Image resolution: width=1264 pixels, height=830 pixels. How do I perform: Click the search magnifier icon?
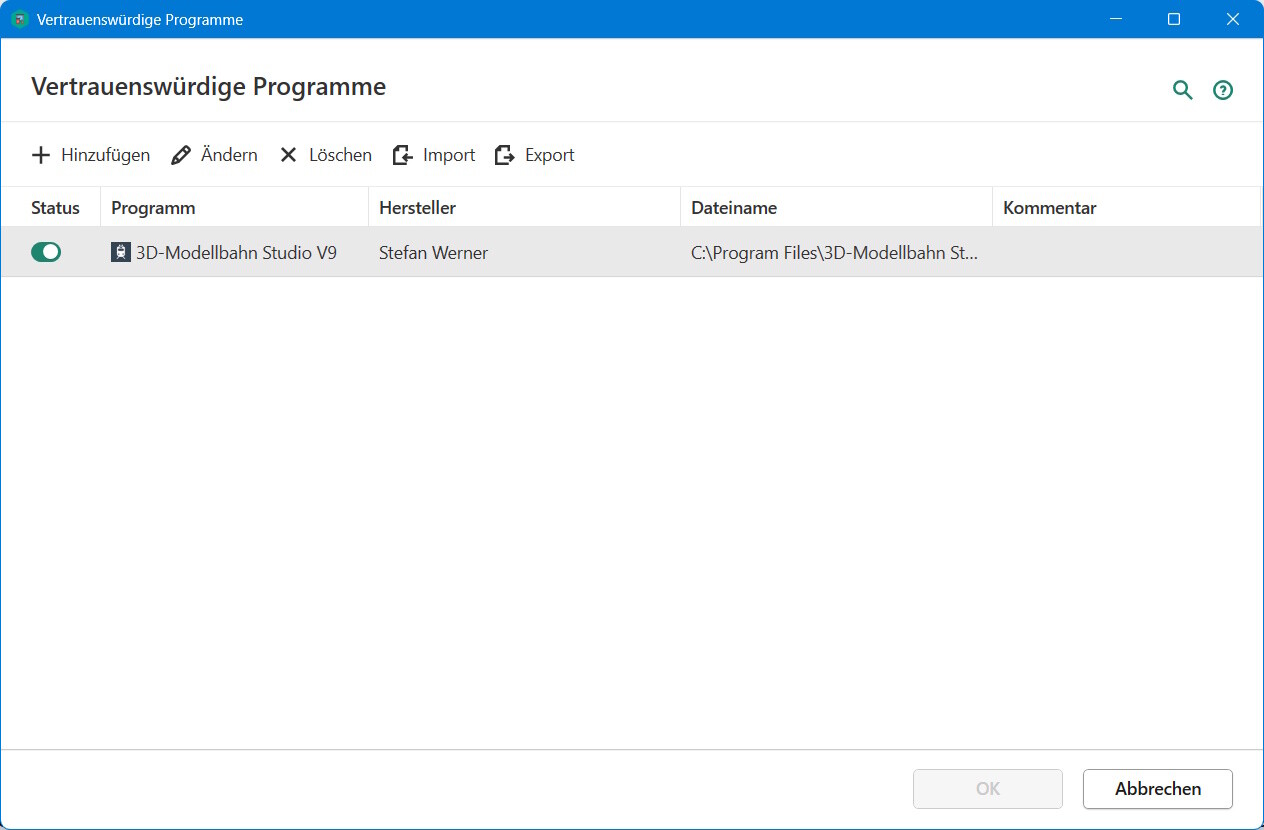click(1183, 90)
